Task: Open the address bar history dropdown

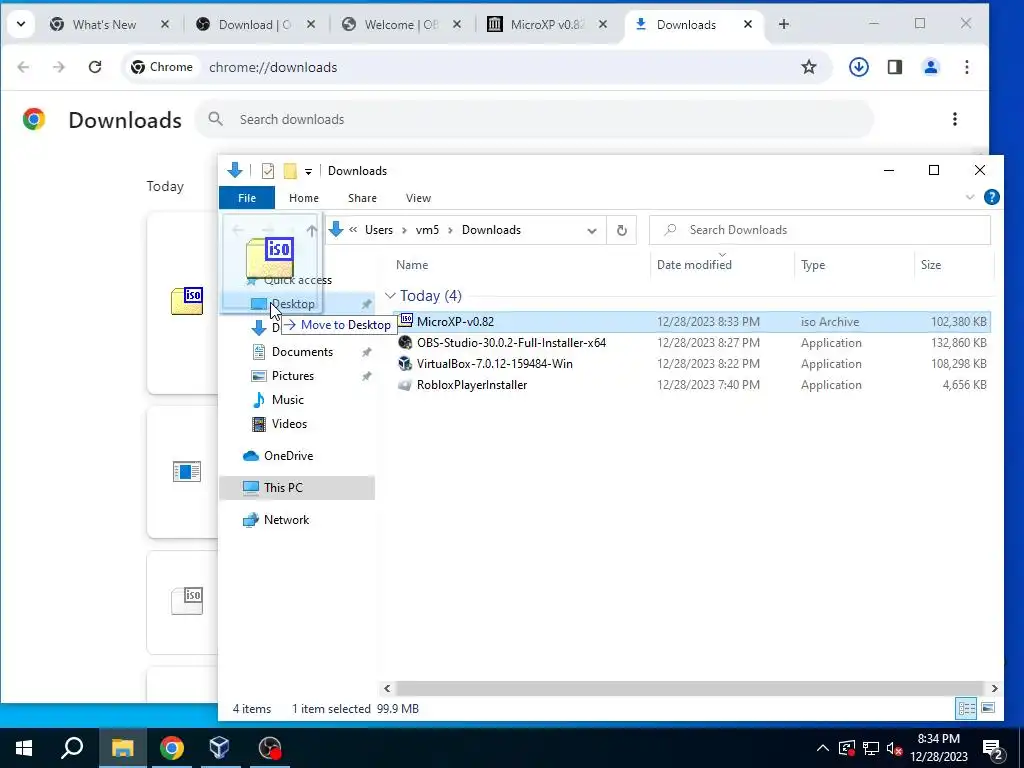Action: [592, 231]
